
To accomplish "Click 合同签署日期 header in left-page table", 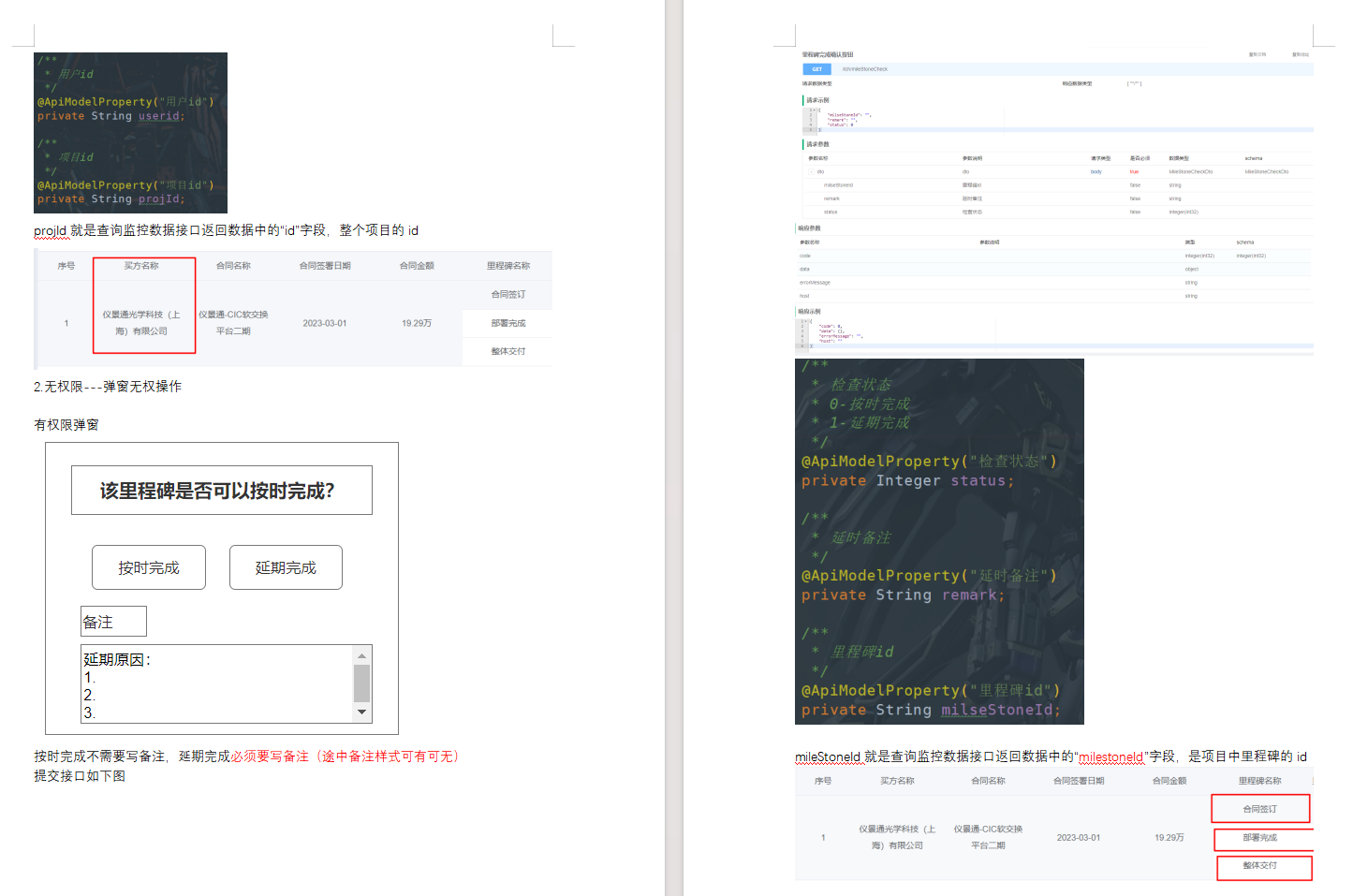I will point(325,266).
